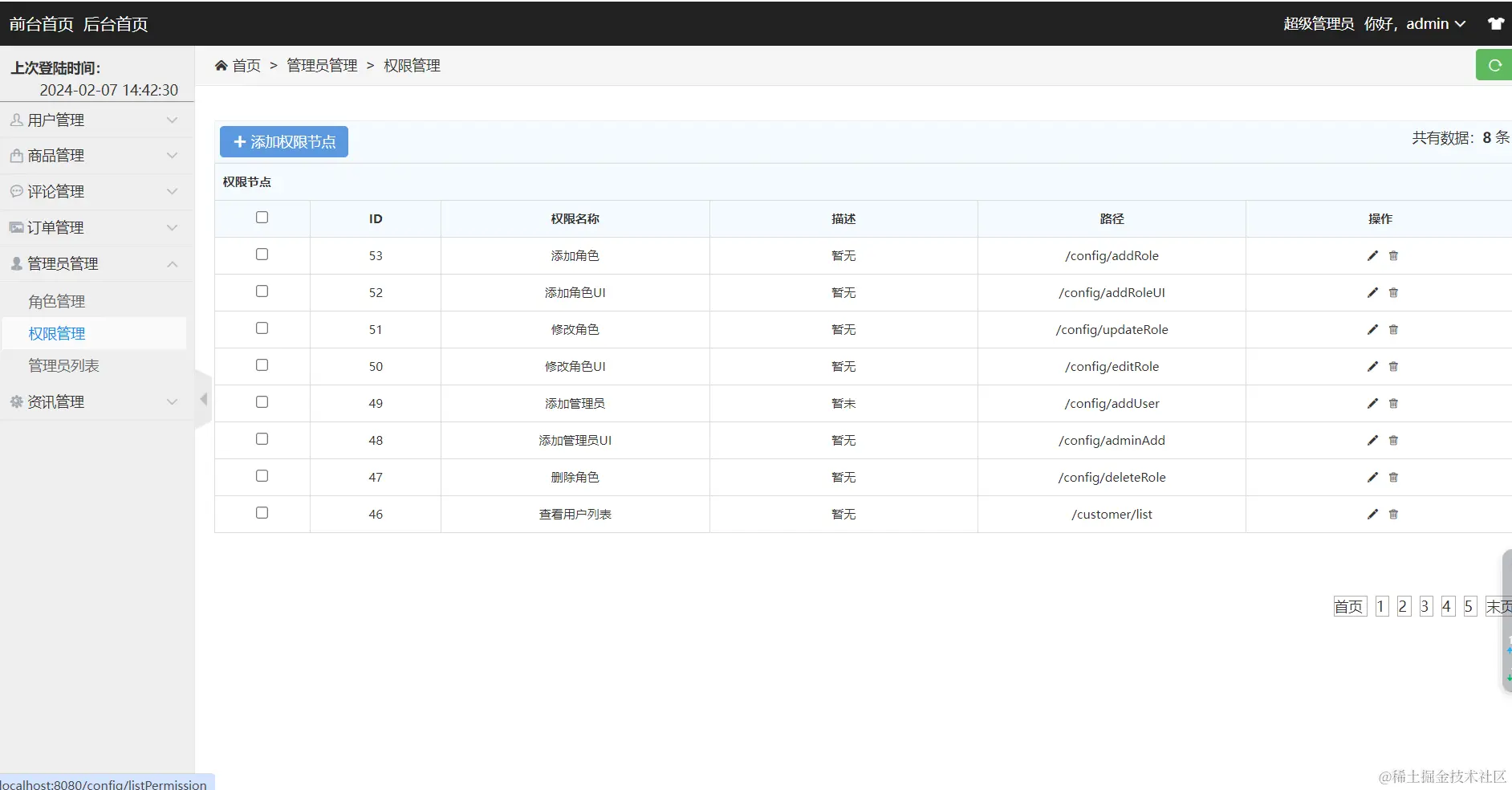Click the /config/deleteRole path cell
This screenshot has height=790, width=1512.
pyautogui.click(x=1112, y=478)
